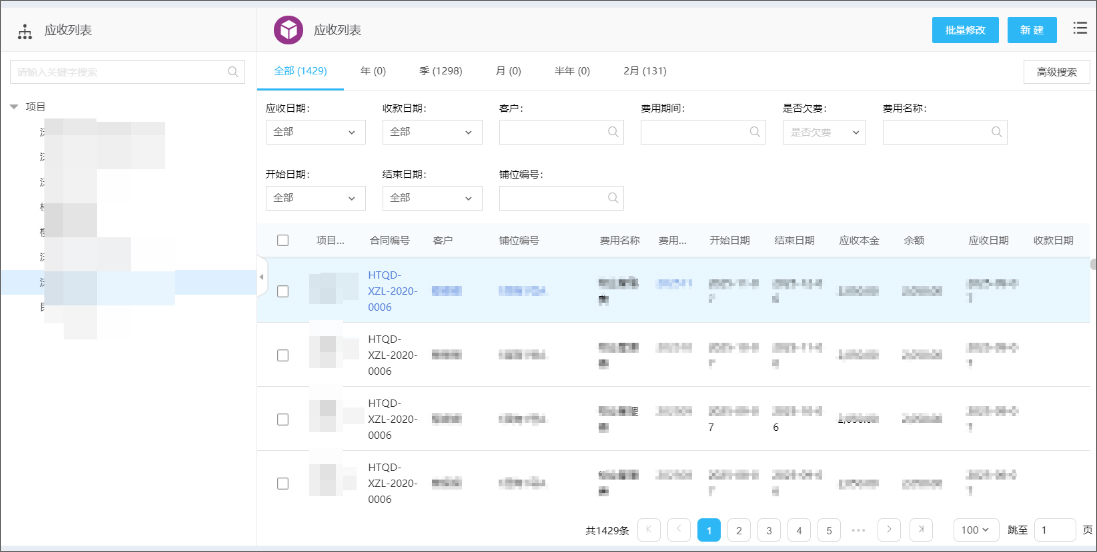
Task: Check the third HTQD-XZL-2020-0006 row checkbox
Action: tap(283, 419)
